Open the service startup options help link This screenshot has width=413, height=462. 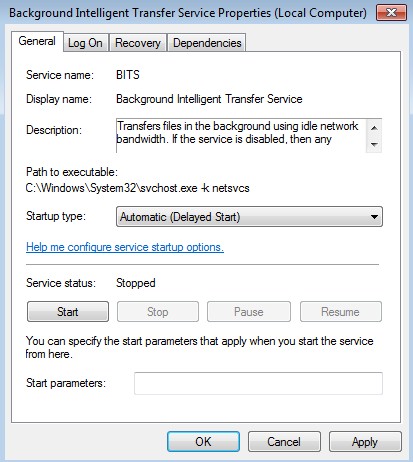click(x=125, y=247)
